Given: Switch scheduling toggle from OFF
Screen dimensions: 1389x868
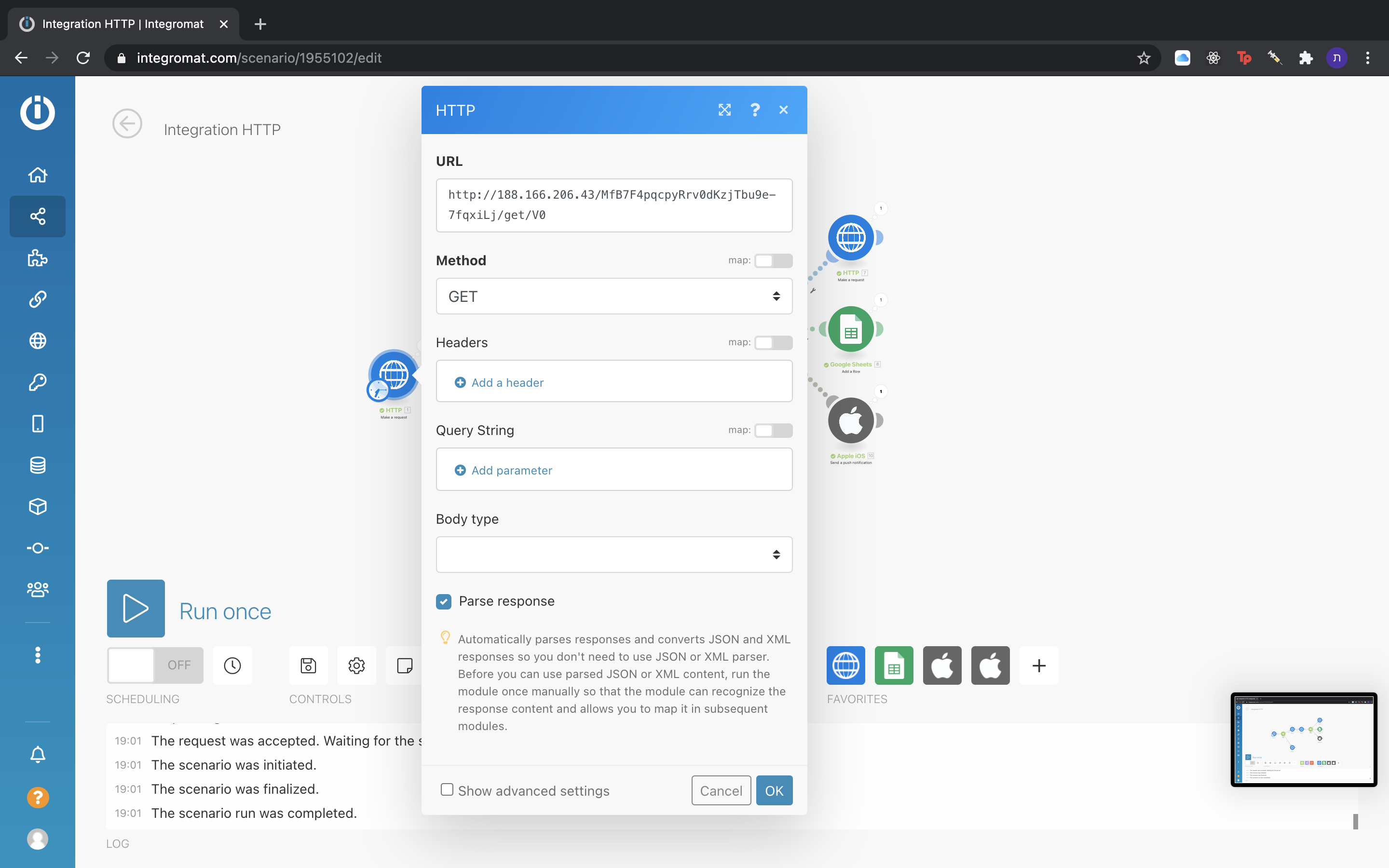Looking at the screenshot, I should point(155,665).
